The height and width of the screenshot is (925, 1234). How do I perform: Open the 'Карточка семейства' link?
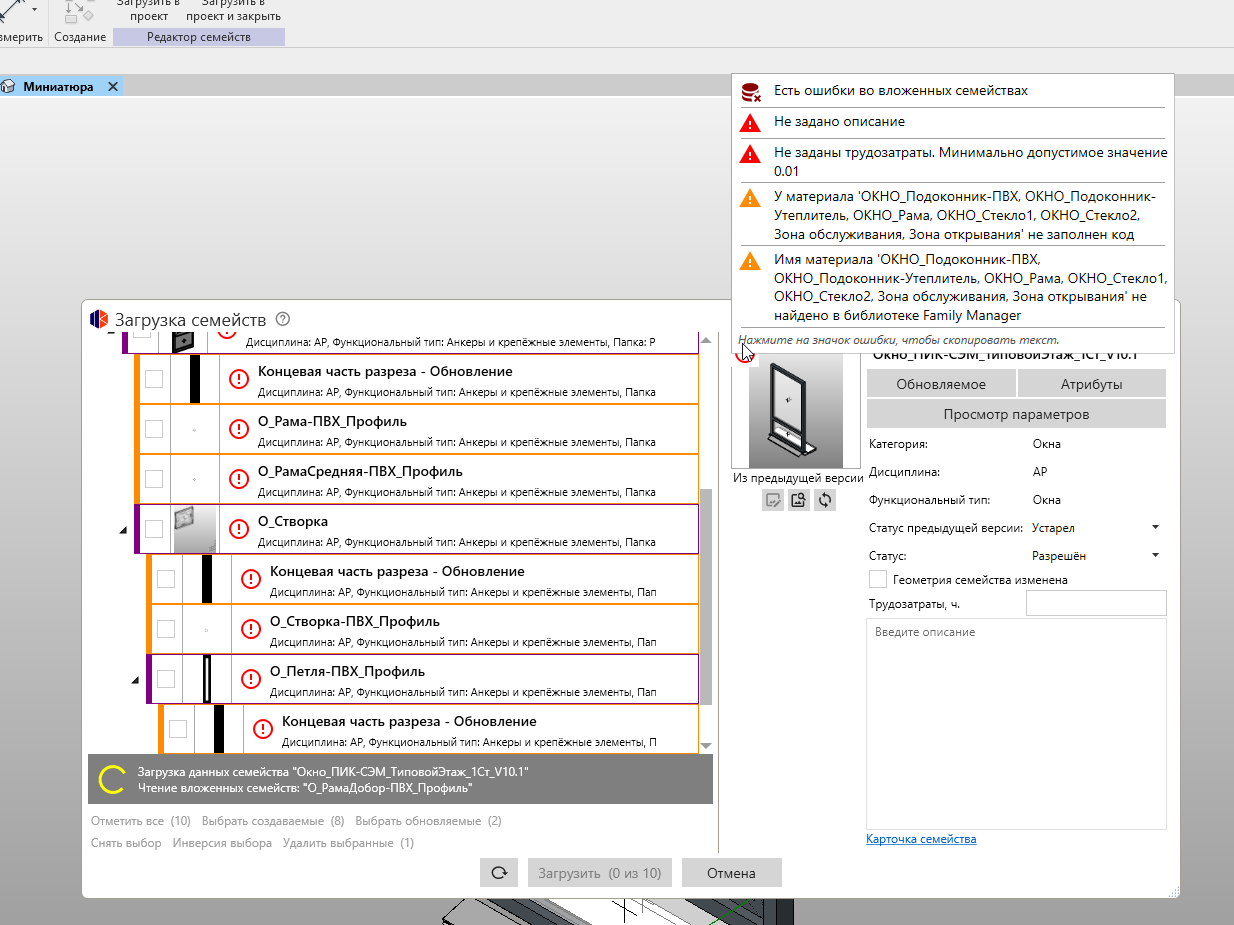pyautogui.click(x=921, y=839)
